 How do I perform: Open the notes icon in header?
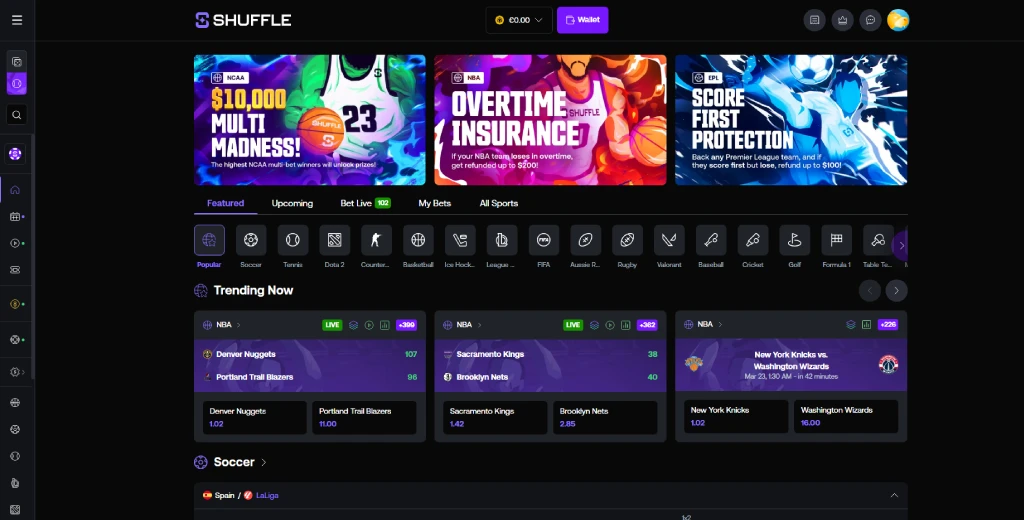[814, 20]
